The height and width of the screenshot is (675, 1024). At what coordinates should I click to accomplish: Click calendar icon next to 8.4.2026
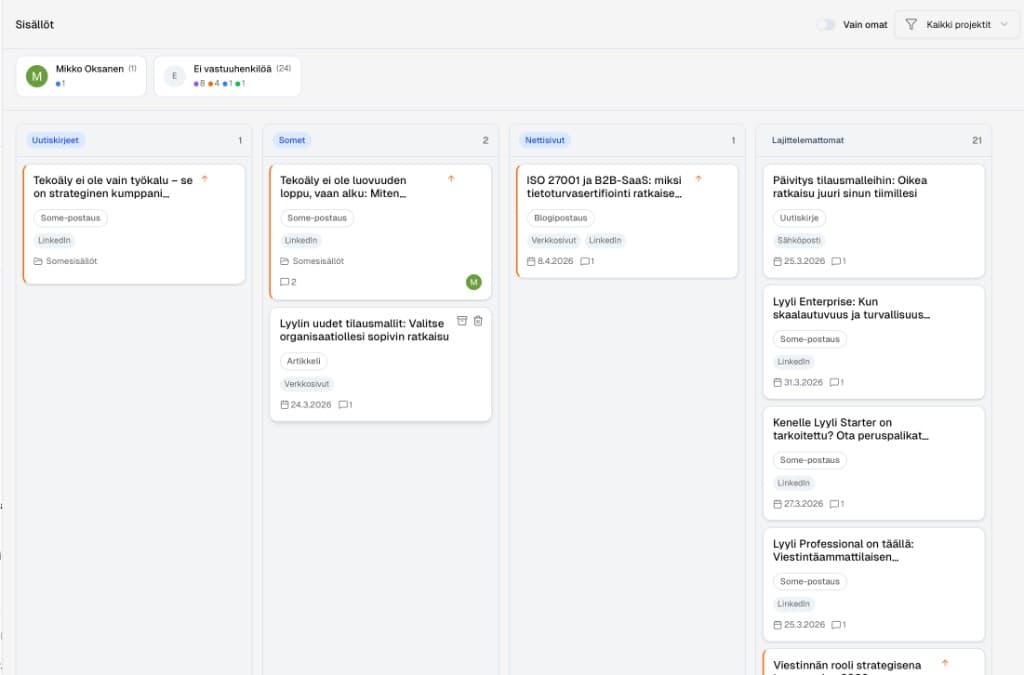pyautogui.click(x=531, y=261)
